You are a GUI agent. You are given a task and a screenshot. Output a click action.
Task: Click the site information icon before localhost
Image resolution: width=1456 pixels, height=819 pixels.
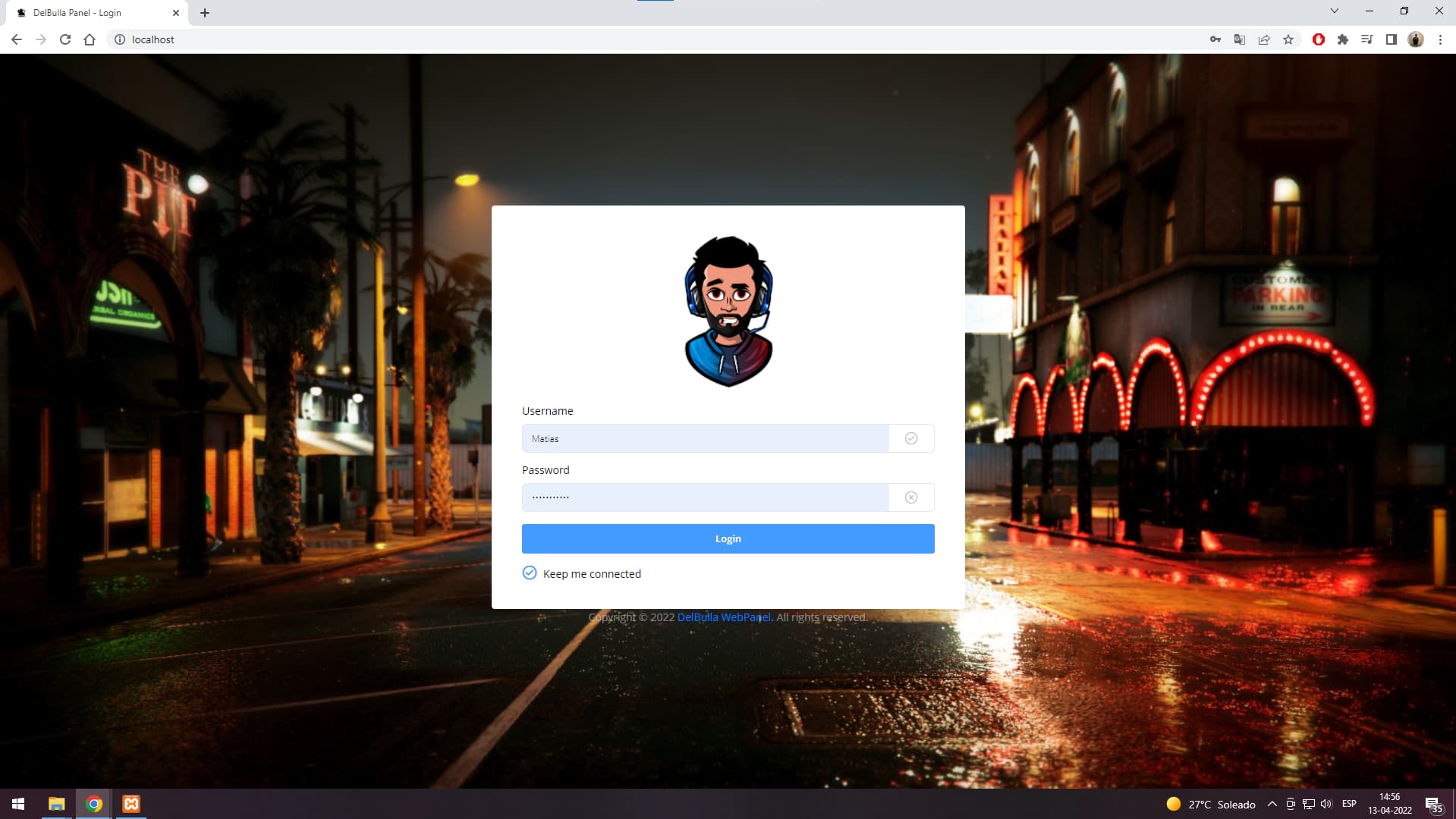pyautogui.click(x=120, y=39)
